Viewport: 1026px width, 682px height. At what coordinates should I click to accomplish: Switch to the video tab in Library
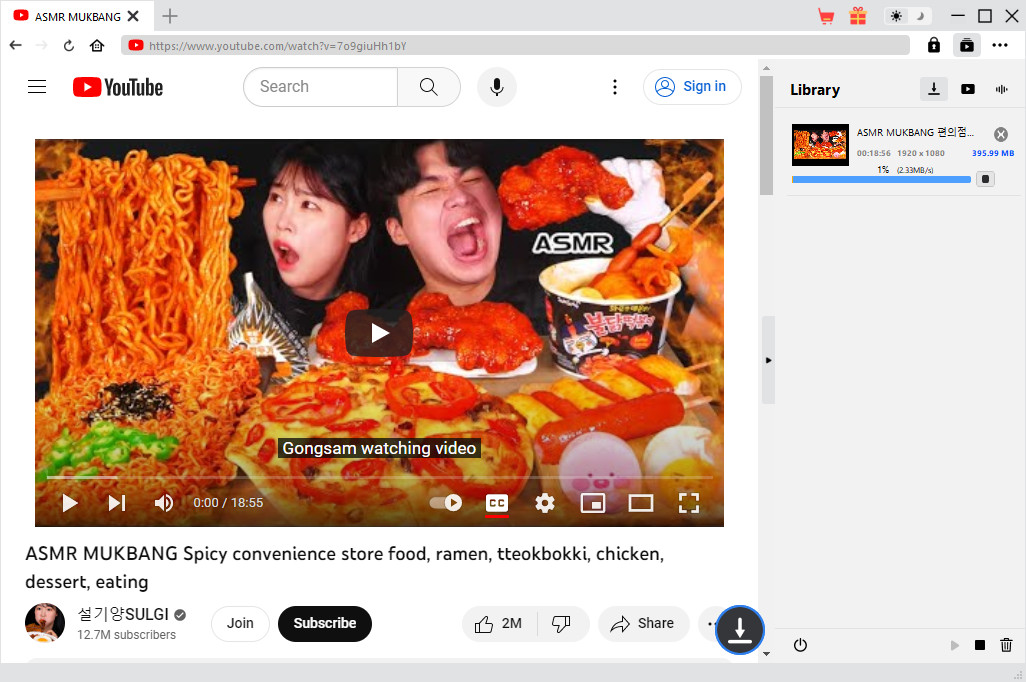[x=968, y=89]
